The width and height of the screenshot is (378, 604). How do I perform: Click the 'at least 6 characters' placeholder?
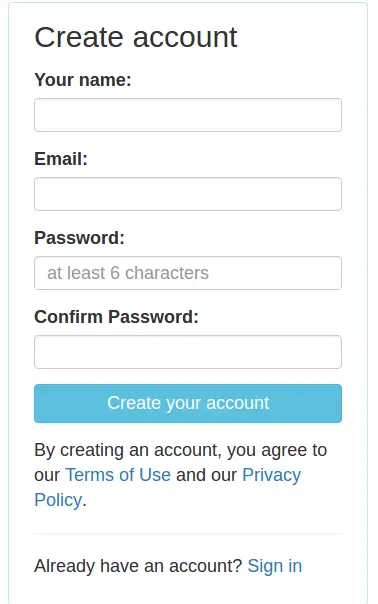point(128,273)
